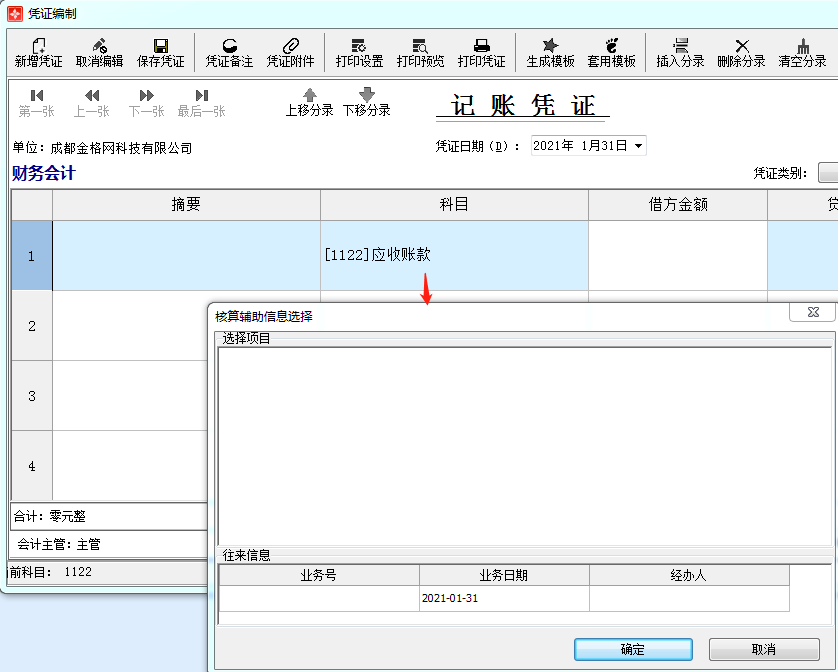Move entry down with 下移分录
The image size is (838, 672).
point(366,102)
